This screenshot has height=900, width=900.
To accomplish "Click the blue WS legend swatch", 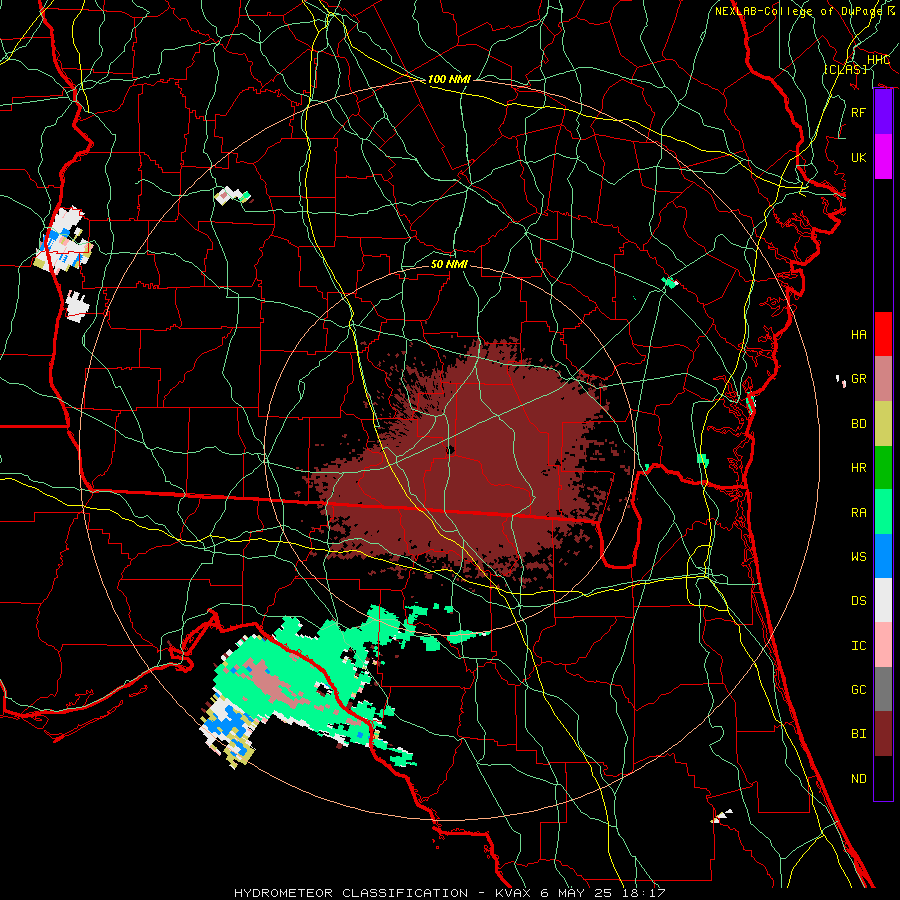I will coord(883,556).
